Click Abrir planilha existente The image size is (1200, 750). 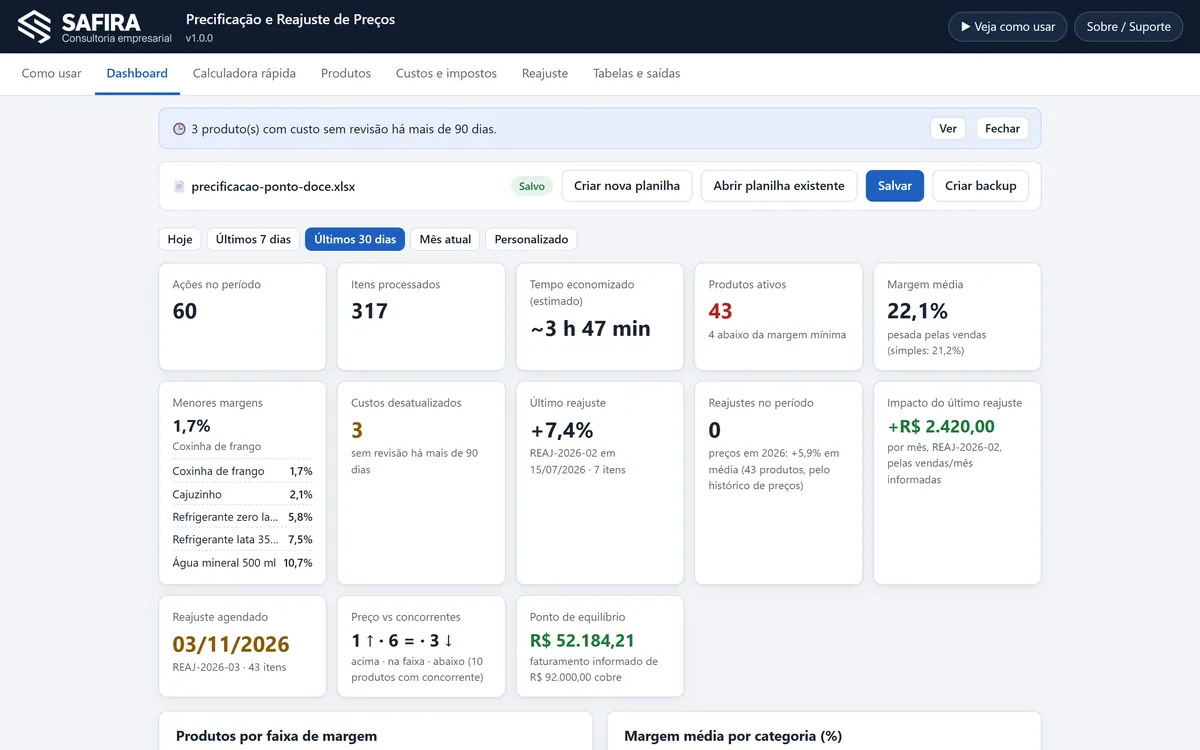[x=779, y=186]
